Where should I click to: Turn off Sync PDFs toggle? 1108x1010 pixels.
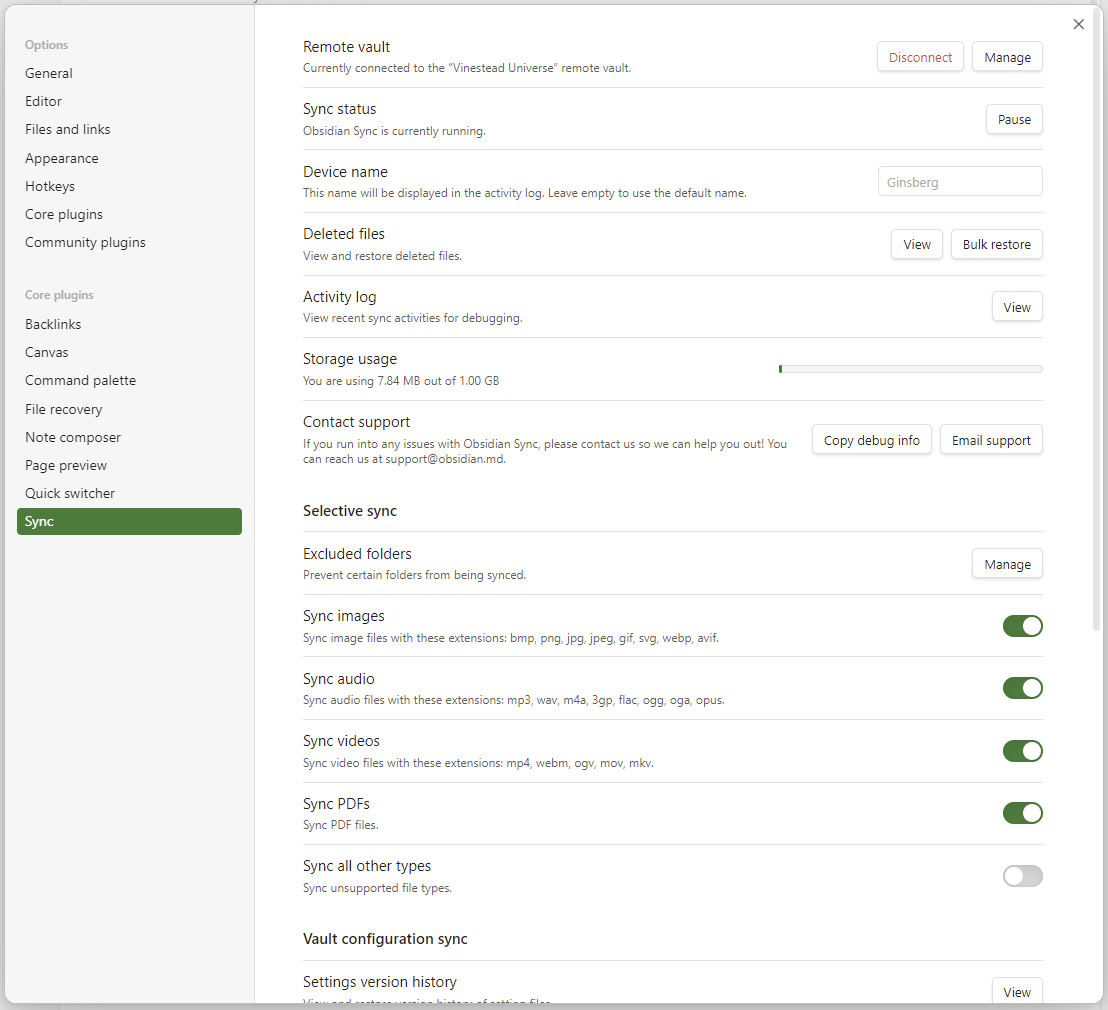click(x=1022, y=813)
